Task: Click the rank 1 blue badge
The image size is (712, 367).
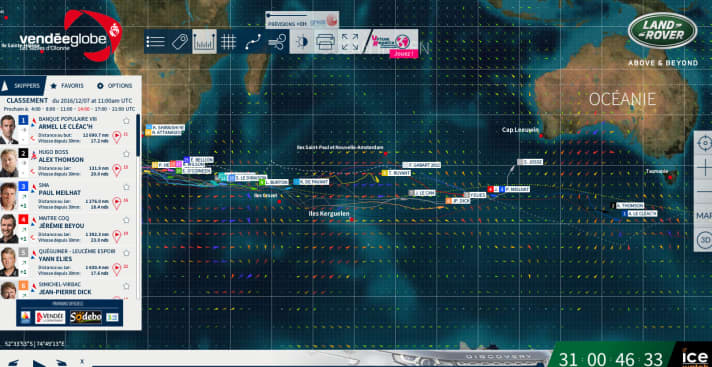Action: click(23, 120)
